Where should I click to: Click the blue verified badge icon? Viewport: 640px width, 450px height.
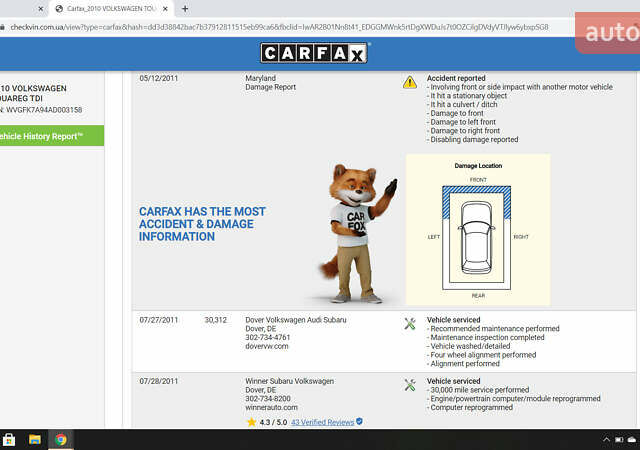(x=360, y=422)
